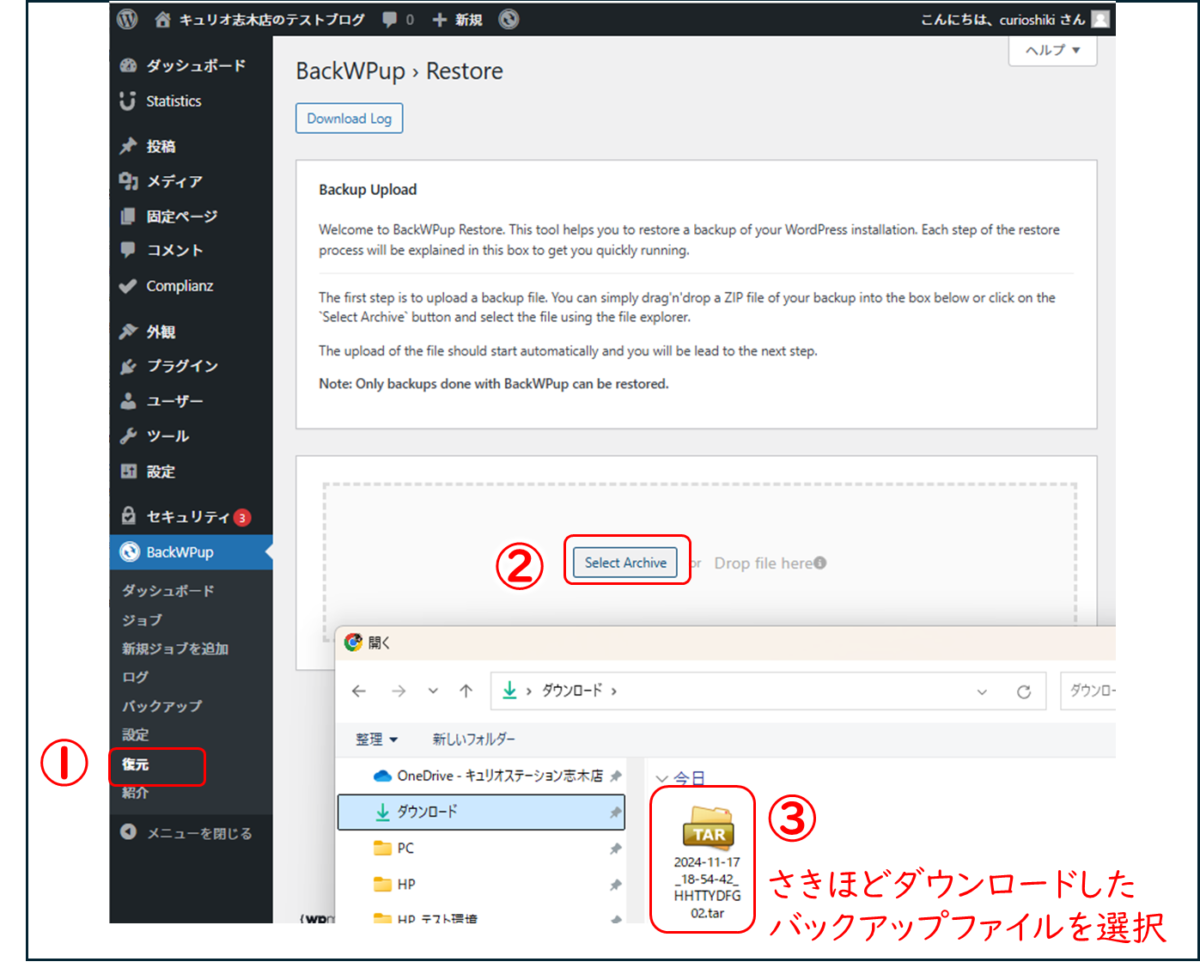Open ダッシュボード gauge icon in sidebar

click(128, 66)
